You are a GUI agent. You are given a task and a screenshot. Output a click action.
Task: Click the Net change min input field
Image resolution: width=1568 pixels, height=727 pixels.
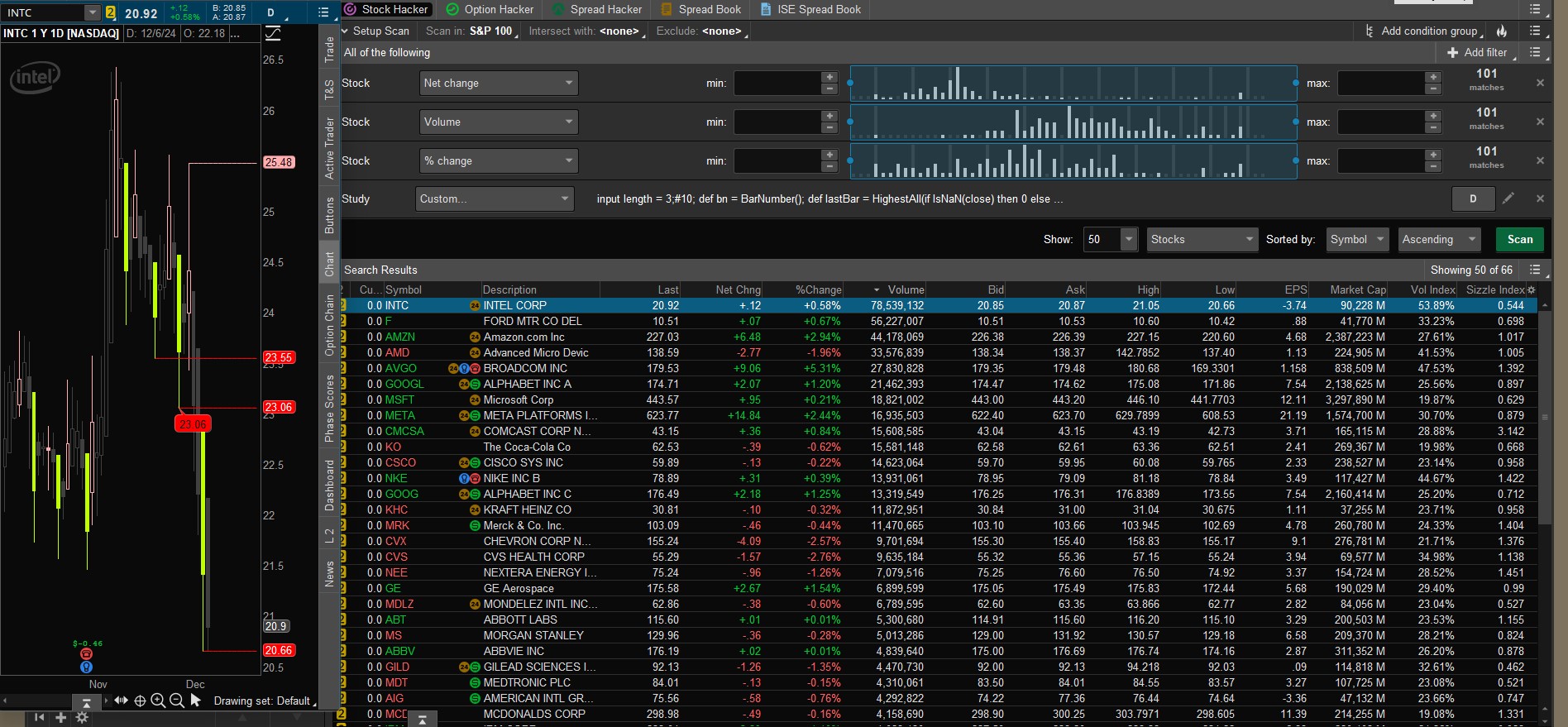777,83
